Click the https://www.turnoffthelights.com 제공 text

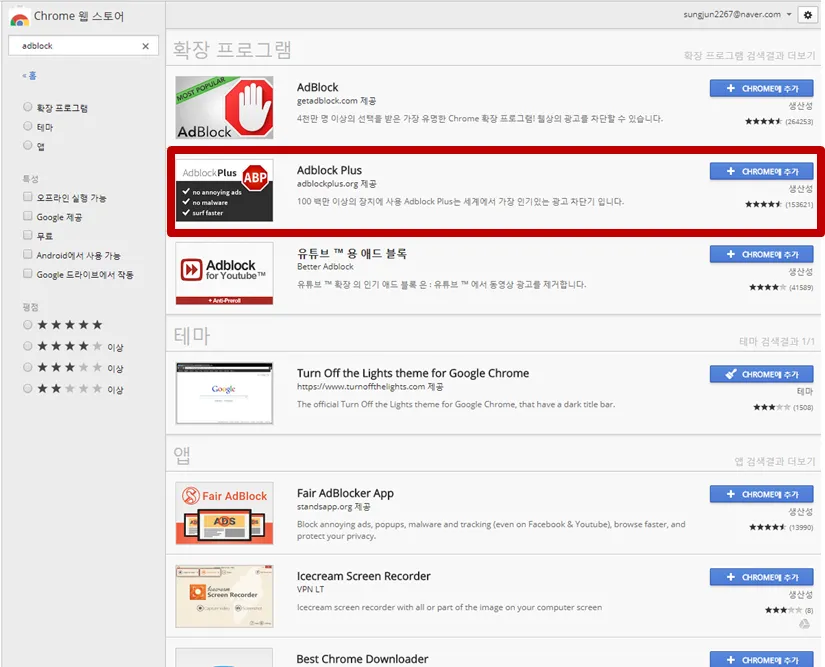pos(370,387)
